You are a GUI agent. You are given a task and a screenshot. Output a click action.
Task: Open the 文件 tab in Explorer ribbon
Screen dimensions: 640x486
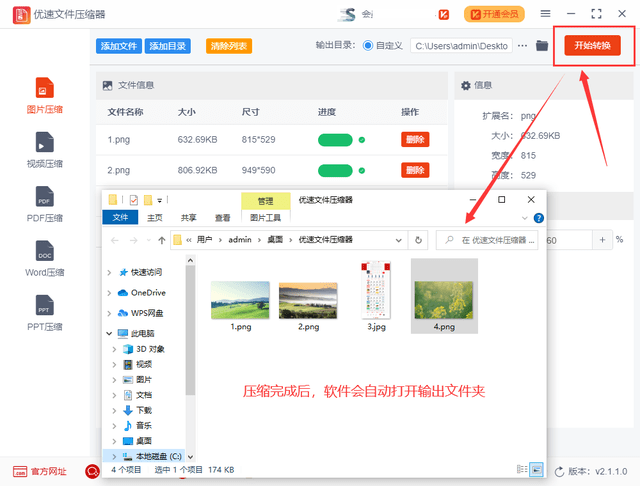click(x=120, y=217)
